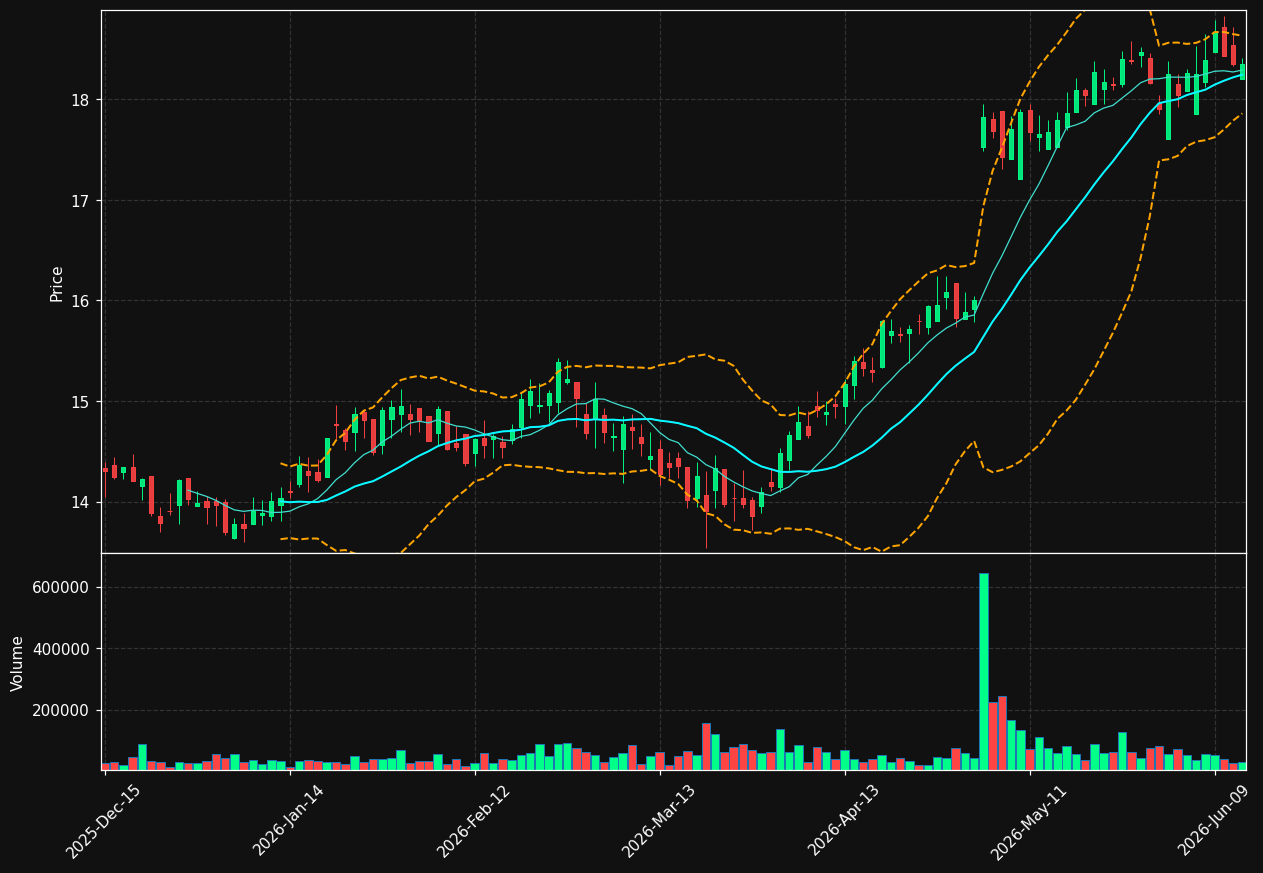This screenshot has height=873, width=1263.
Task: Select the 14 price tick label
Action: coord(80,502)
